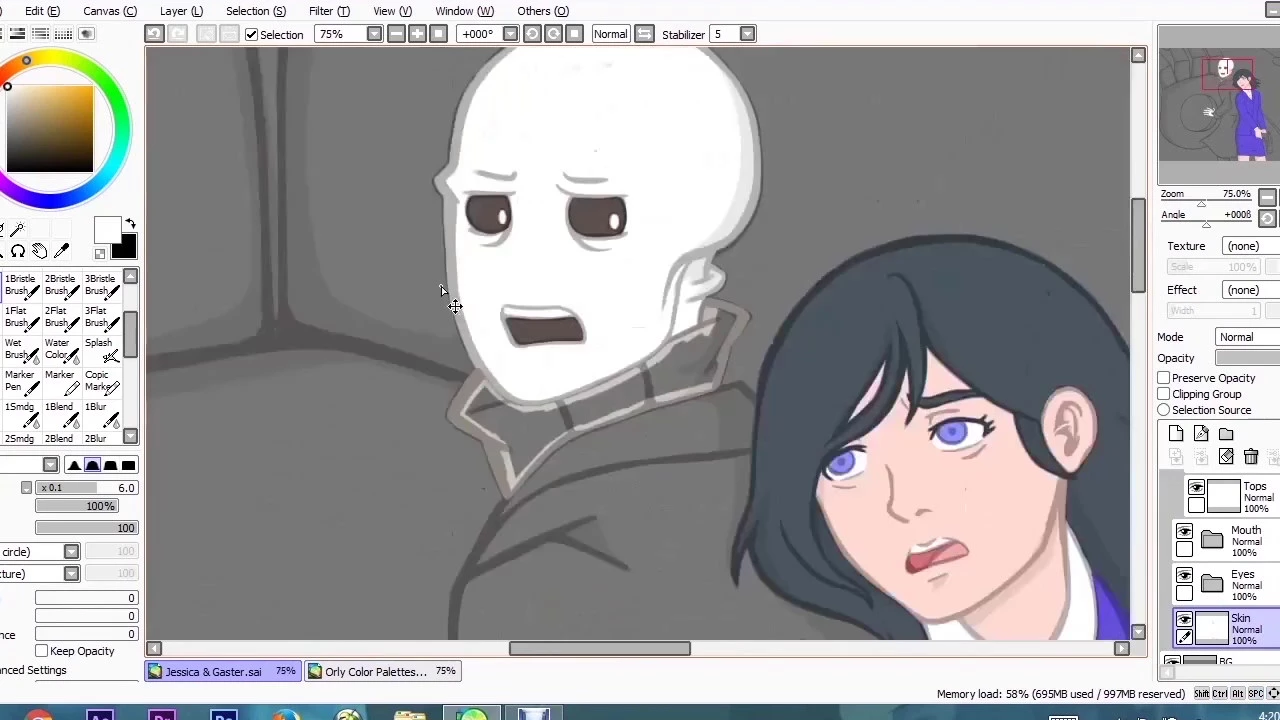Clear the layer with eraser icon
This screenshot has height=720, width=1280.
[1226, 457]
